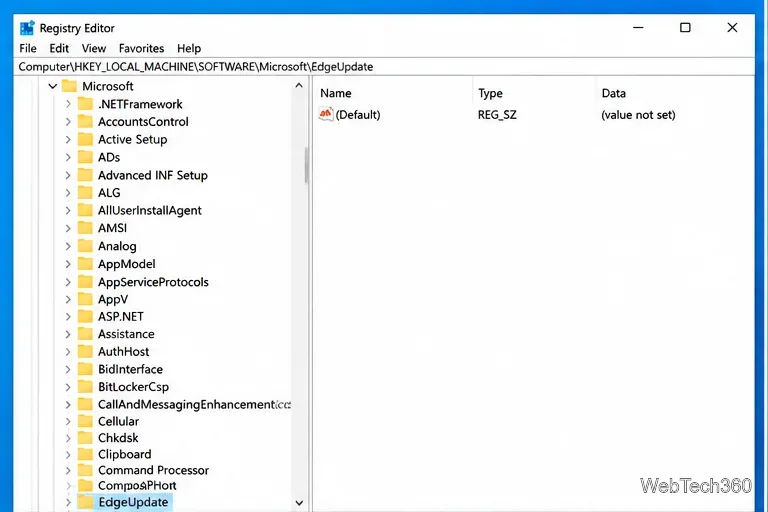The image size is (768, 512).
Task: Click the AllUserInstallAgent folder icon
Action: point(85,211)
